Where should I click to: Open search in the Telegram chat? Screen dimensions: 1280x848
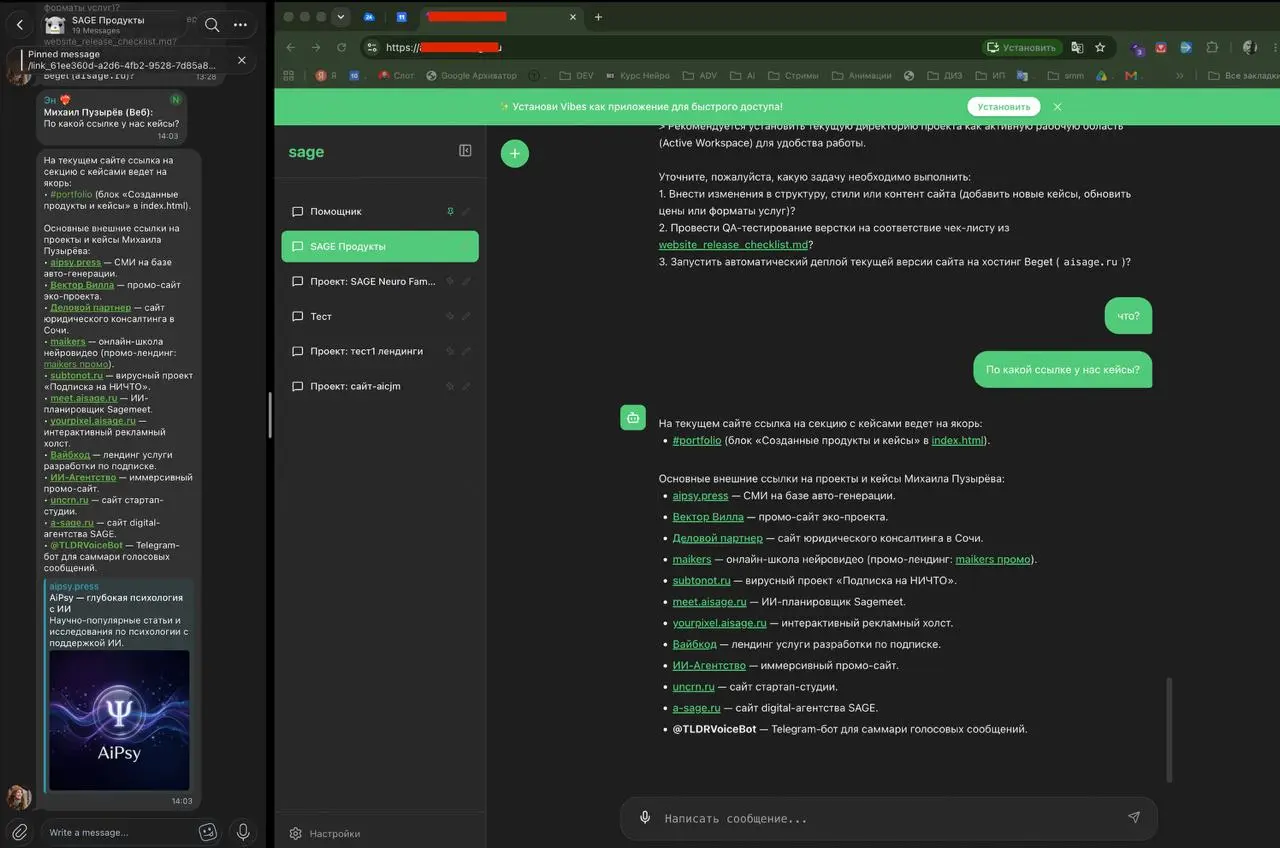[212, 25]
